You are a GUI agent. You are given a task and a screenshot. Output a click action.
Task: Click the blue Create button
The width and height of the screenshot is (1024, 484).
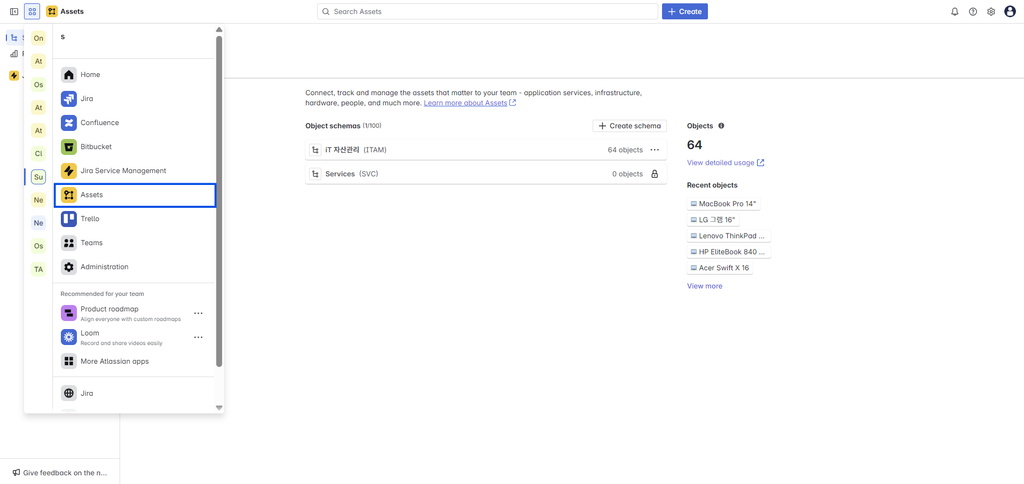tap(684, 12)
